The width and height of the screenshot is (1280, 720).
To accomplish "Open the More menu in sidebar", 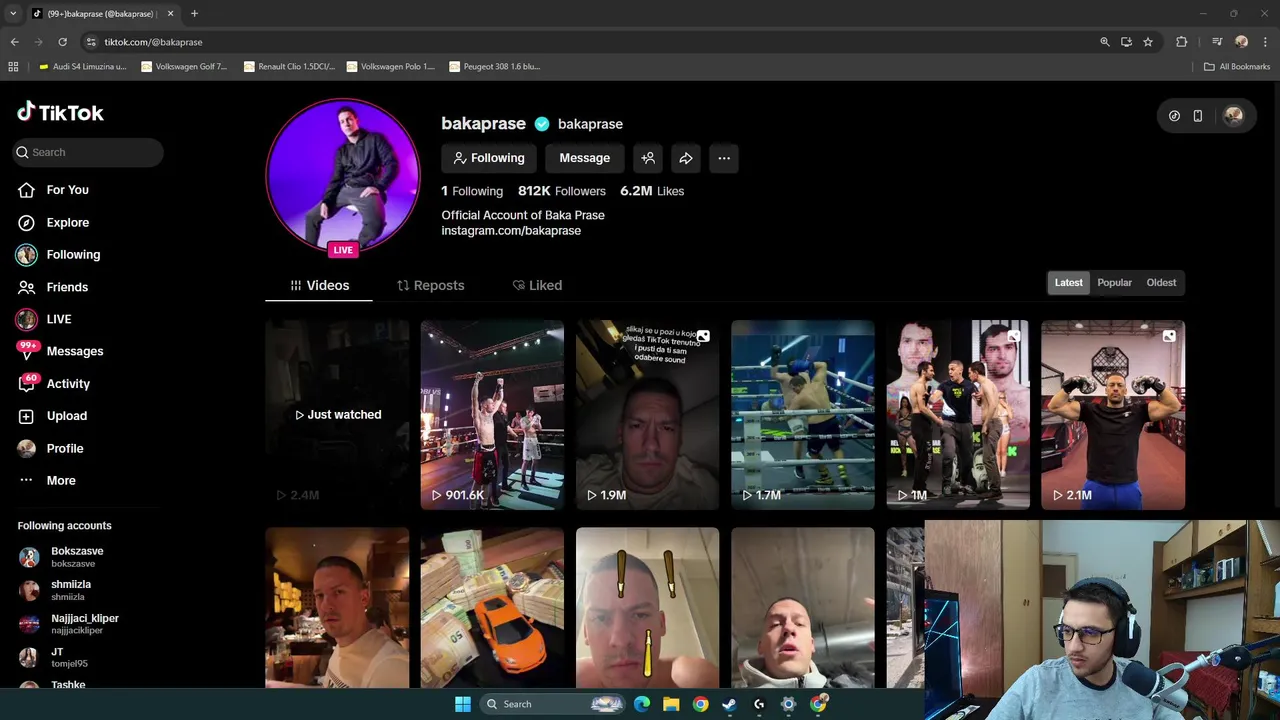I will (60, 481).
